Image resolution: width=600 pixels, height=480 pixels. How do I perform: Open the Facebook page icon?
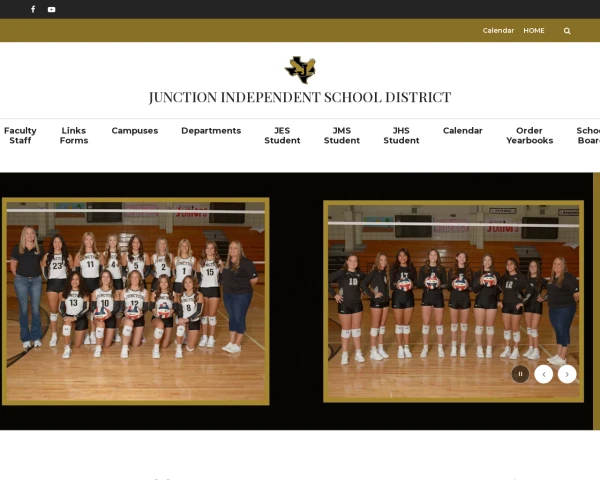[x=33, y=9]
